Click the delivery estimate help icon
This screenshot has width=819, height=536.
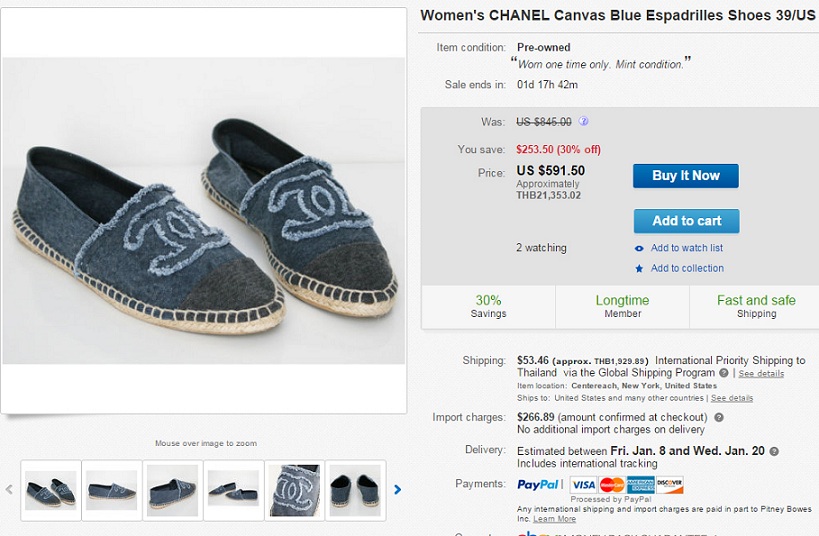[774, 452]
